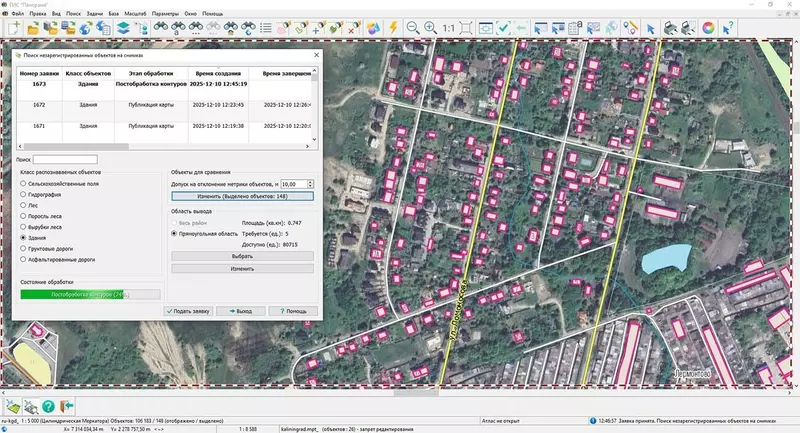Click the Подать заявку button
The width and height of the screenshot is (800, 433).
pos(189,311)
